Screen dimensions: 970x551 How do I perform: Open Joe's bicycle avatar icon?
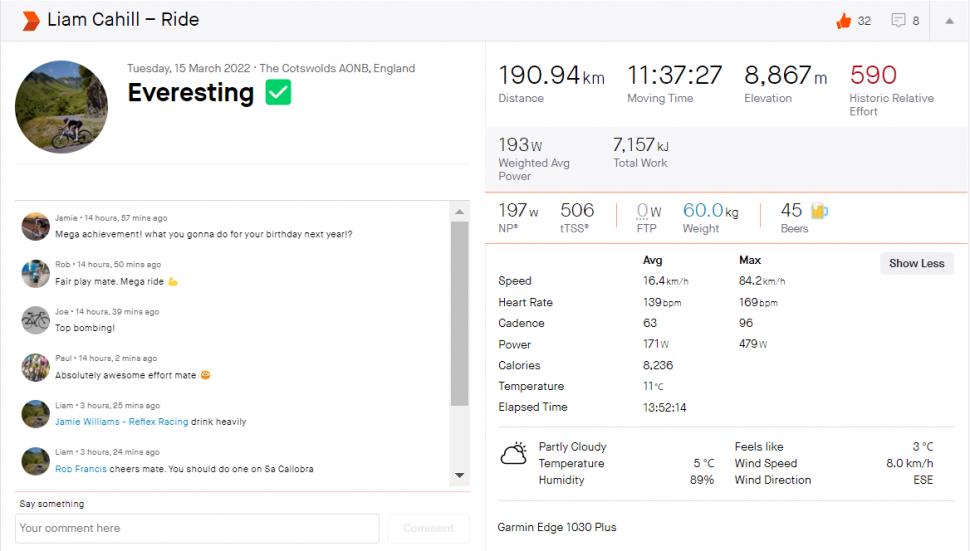click(x=35, y=320)
